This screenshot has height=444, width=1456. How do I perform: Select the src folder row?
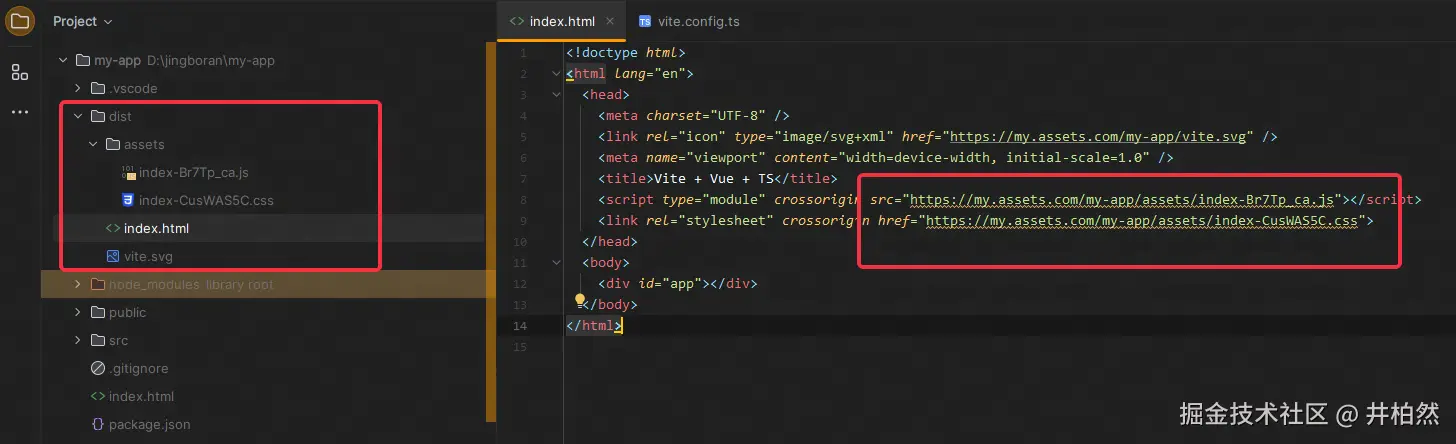pyautogui.click(x=265, y=340)
